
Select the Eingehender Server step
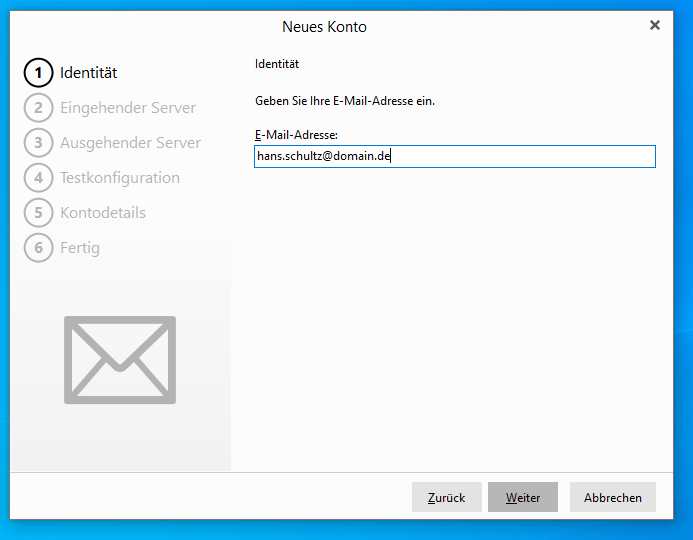point(128,108)
